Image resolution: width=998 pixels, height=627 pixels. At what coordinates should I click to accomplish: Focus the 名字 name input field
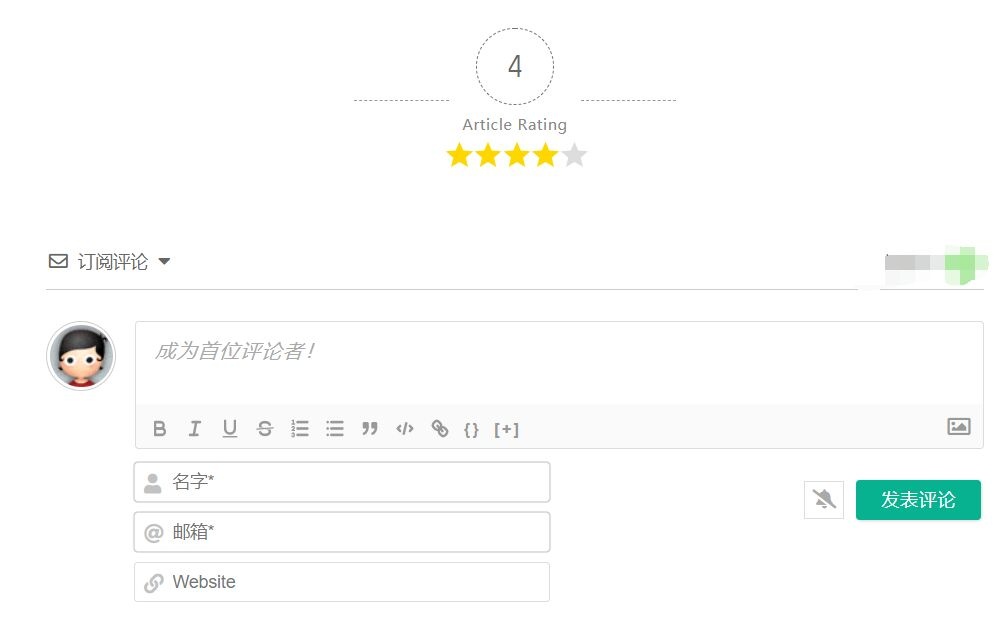point(355,482)
